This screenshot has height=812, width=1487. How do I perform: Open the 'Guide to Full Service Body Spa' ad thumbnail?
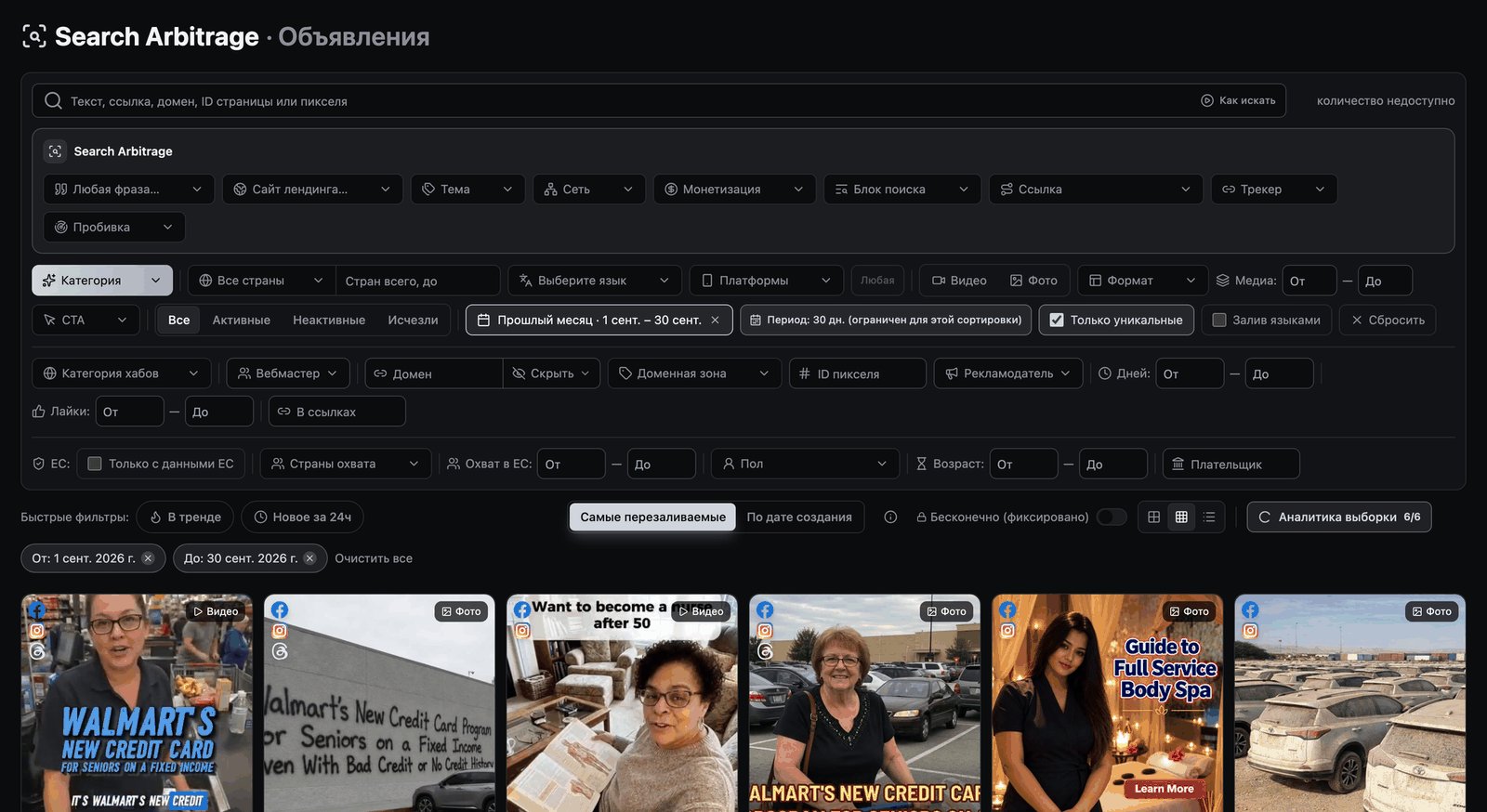coord(1108,703)
